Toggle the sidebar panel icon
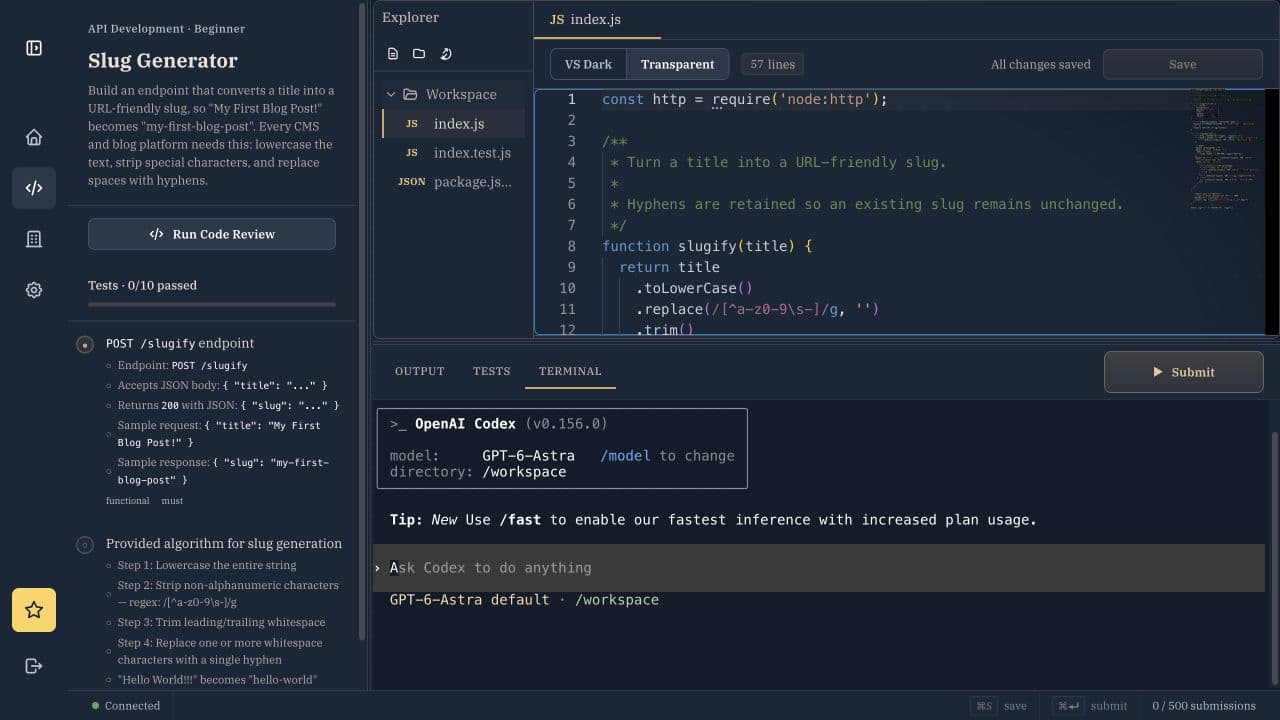The image size is (1280, 720). click(x=34, y=48)
